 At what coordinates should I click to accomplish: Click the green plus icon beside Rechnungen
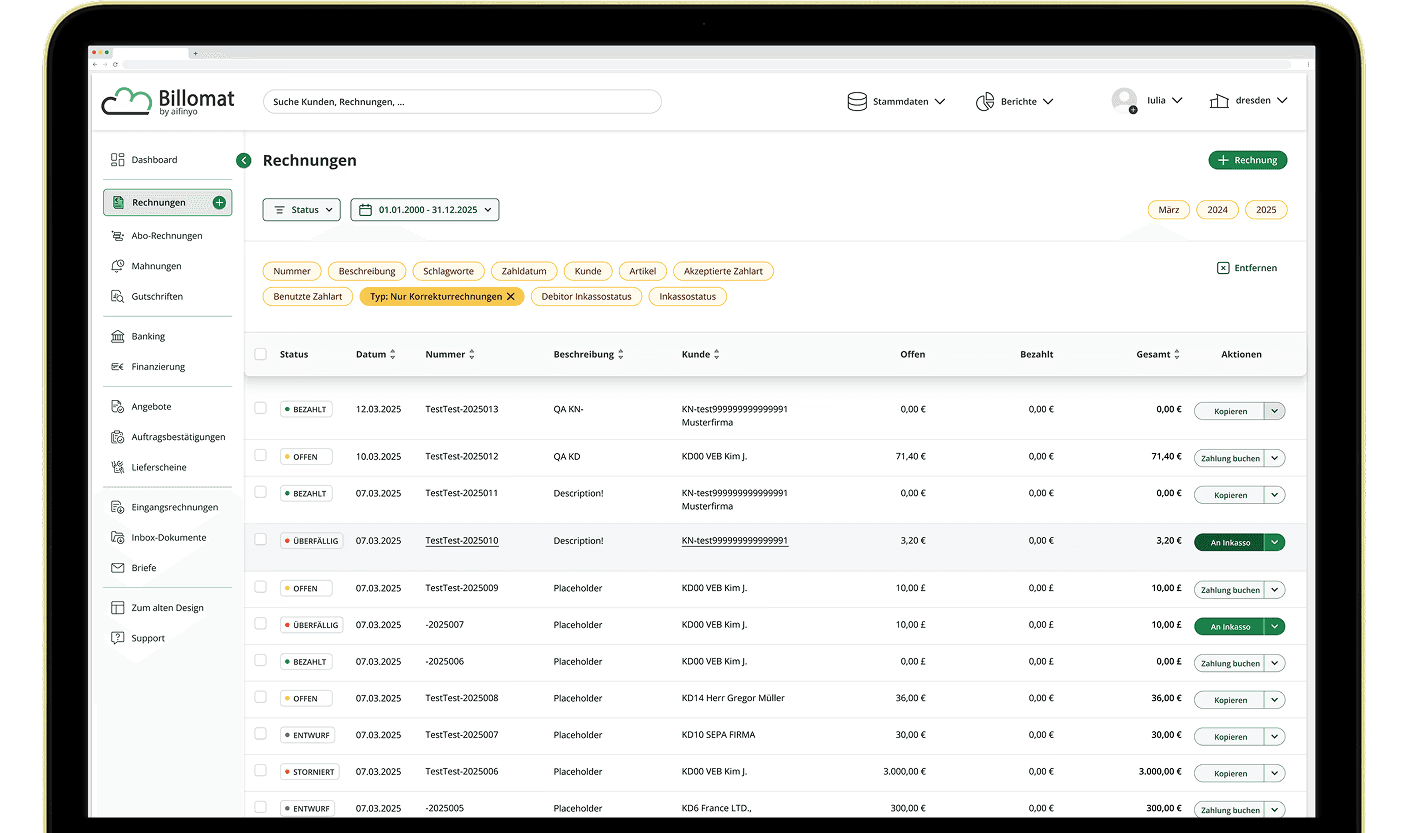(219, 202)
